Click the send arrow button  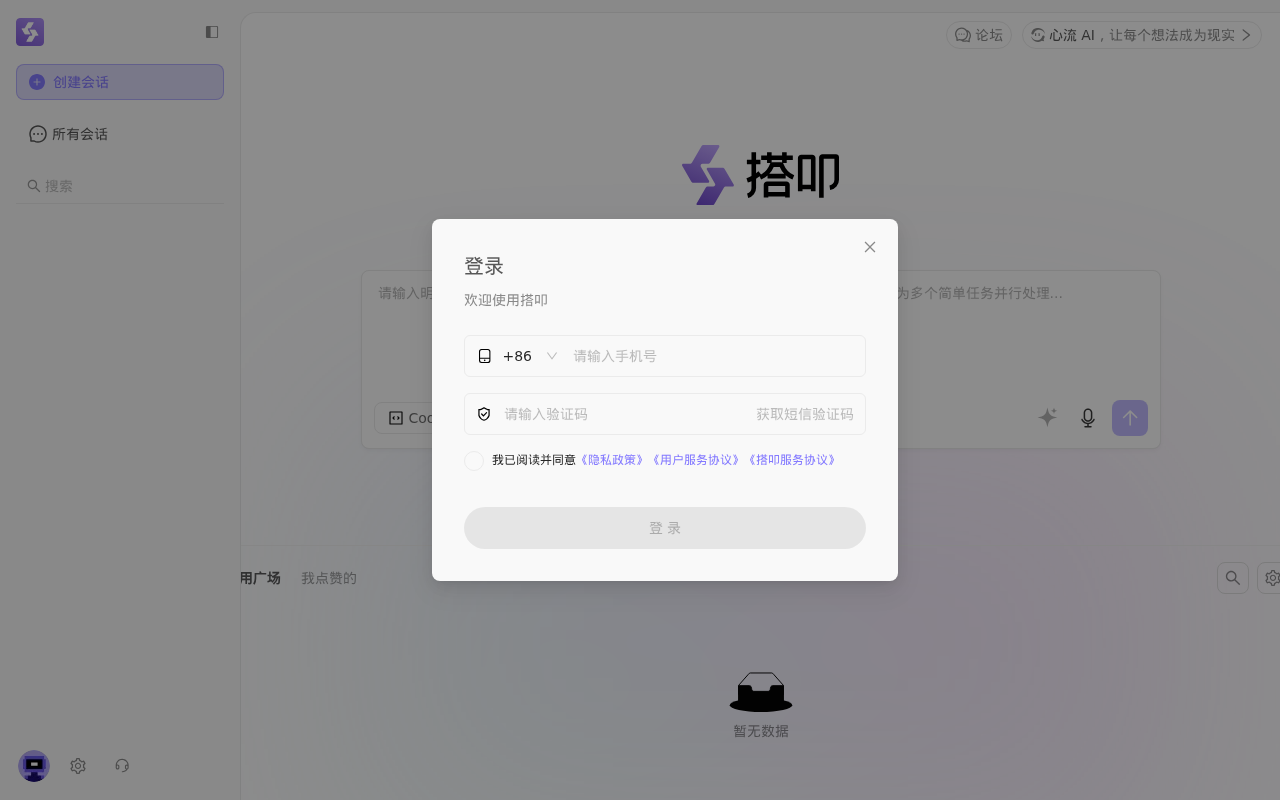[x=1130, y=418]
